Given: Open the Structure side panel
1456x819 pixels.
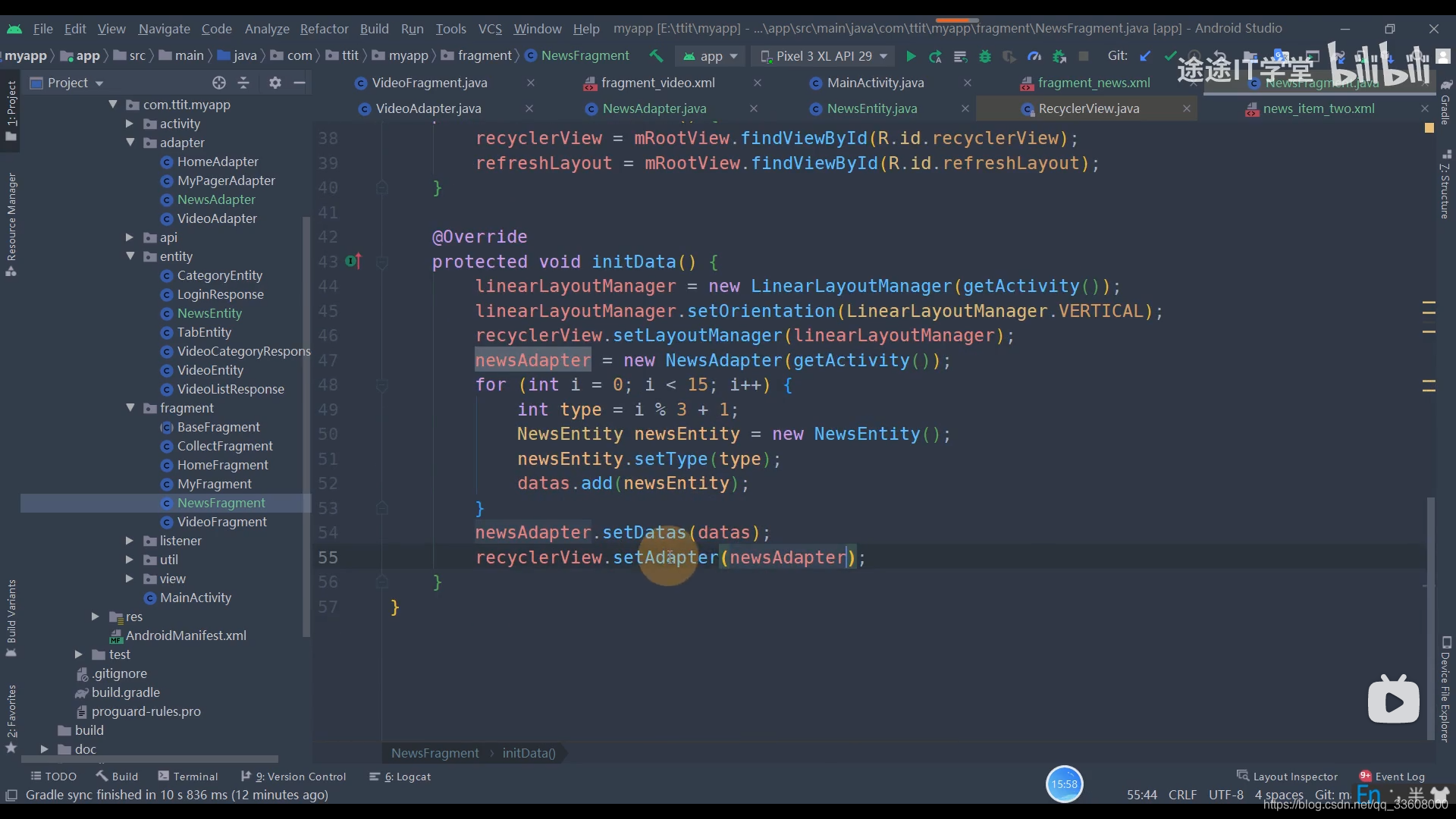Looking at the screenshot, I should coord(1445,185).
